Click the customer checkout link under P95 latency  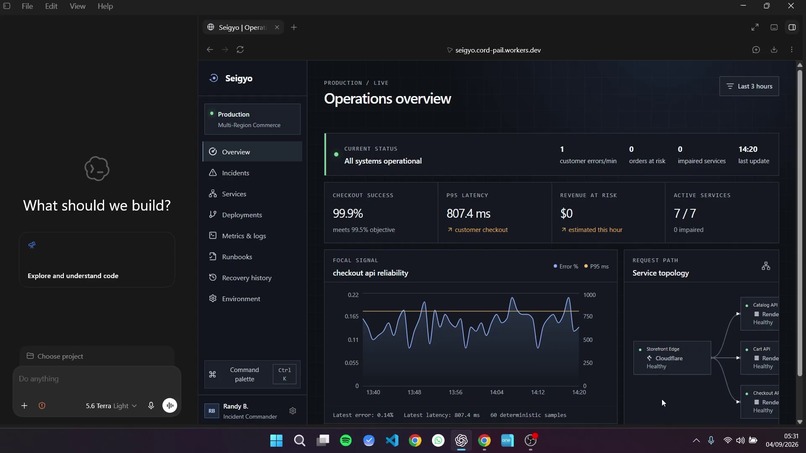pyautogui.click(x=477, y=230)
